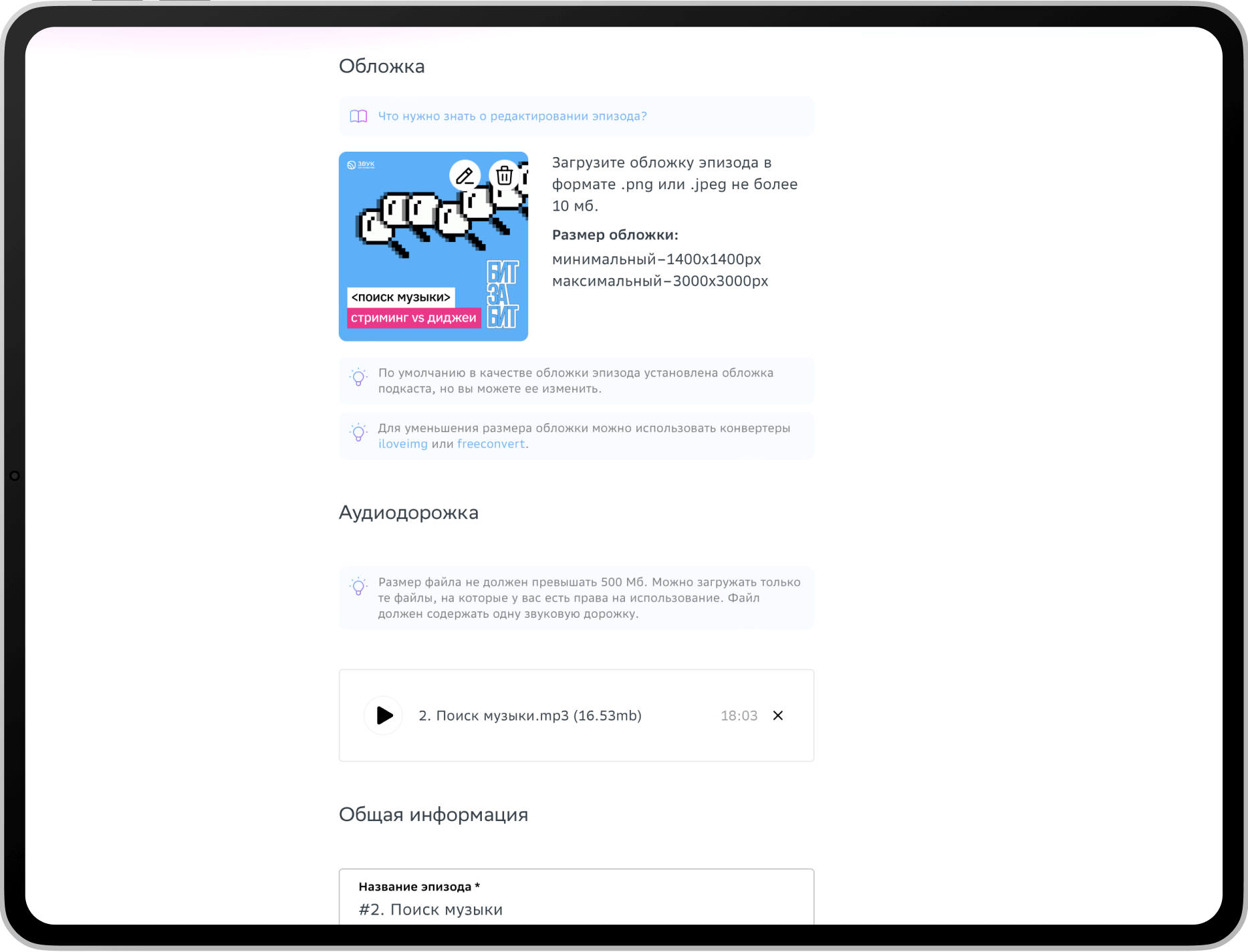Viewport: 1248px width, 952px height.
Task: Click the Обложка section heading
Action: tap(382, 66)
